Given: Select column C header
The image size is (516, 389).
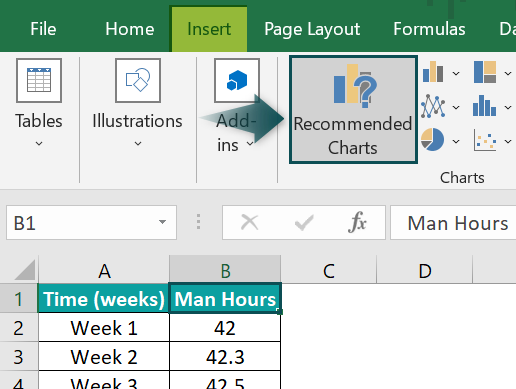Looking at the screenshot, I should 329,270.
